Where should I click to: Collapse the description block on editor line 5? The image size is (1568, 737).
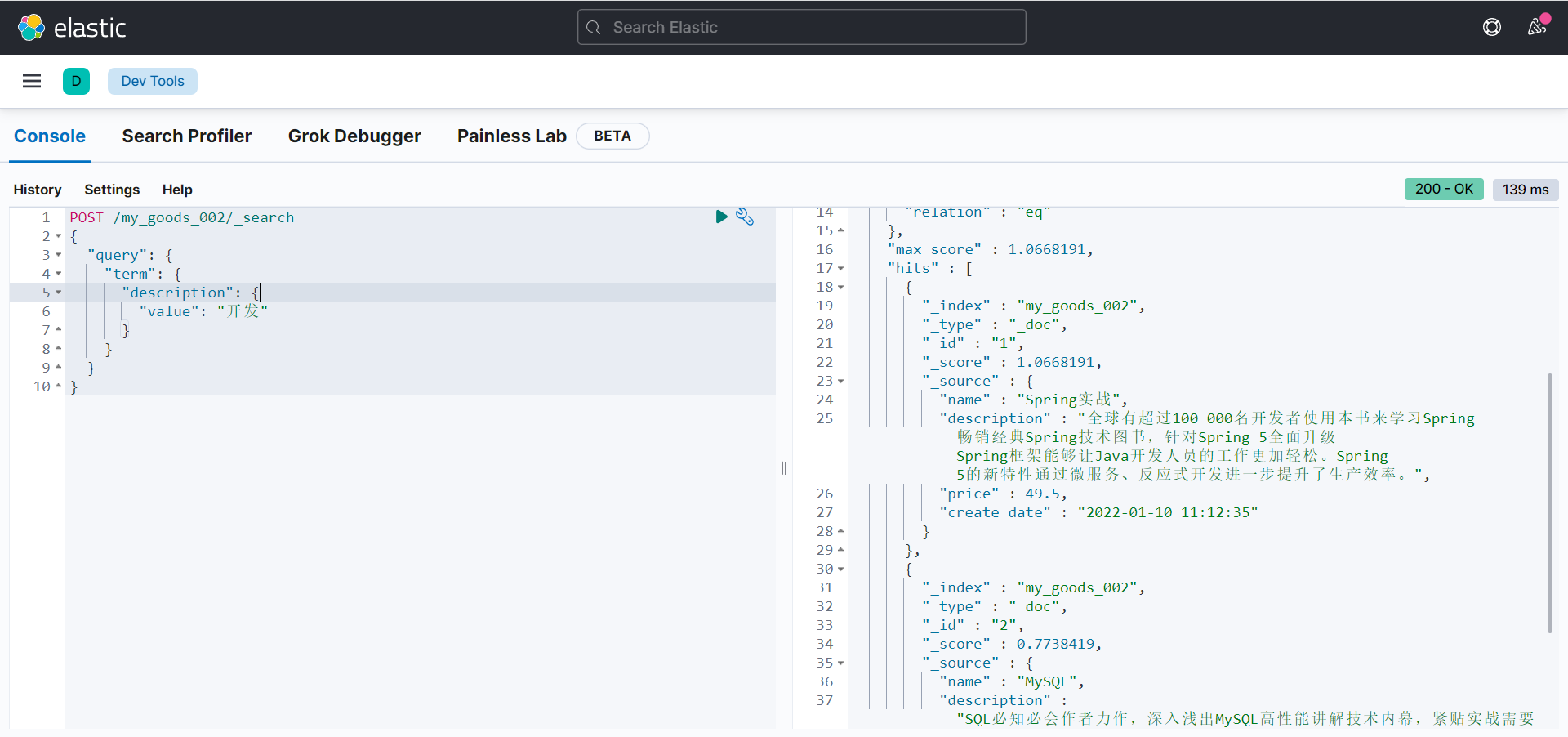[58, 293]
